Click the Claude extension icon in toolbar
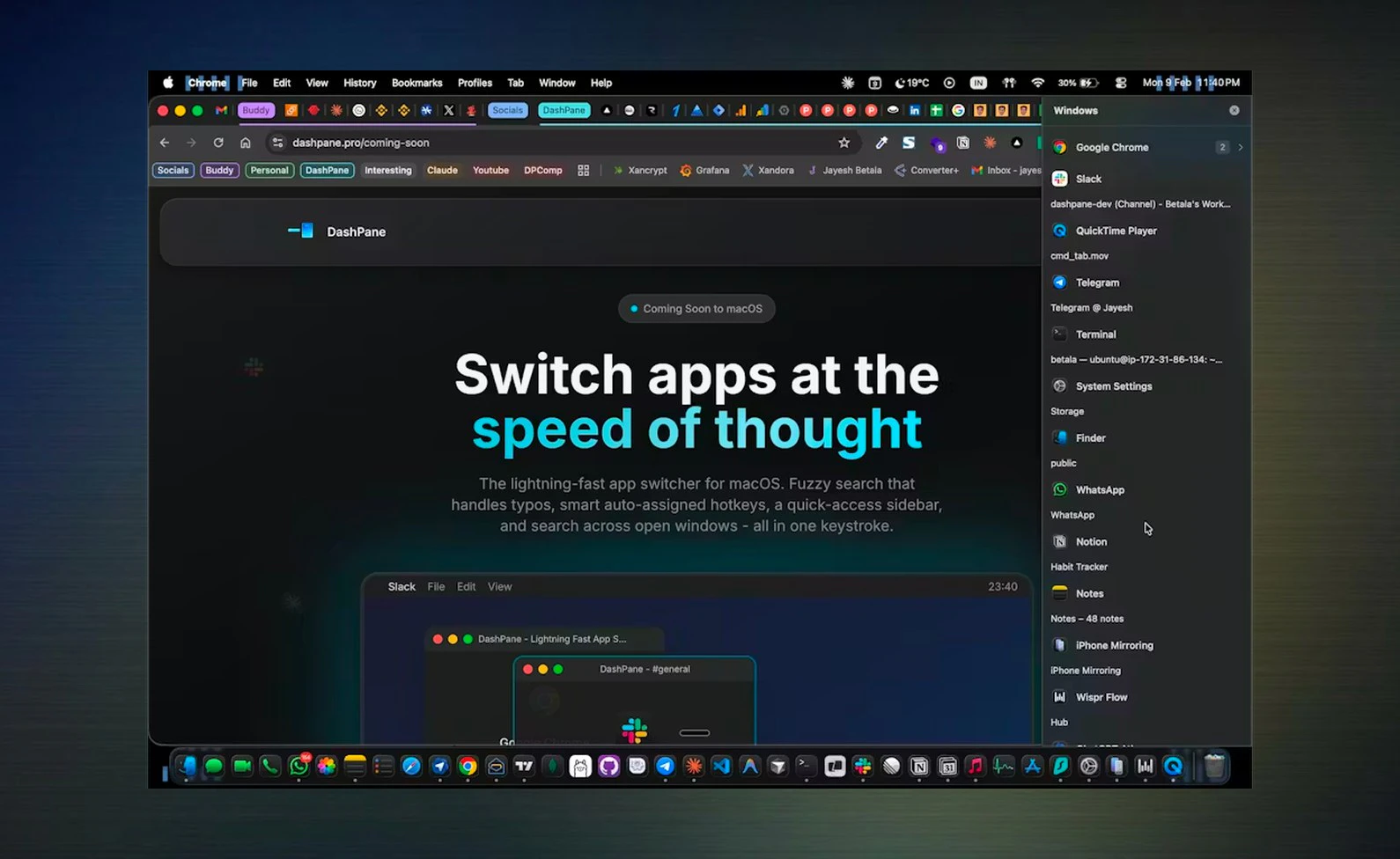 click(x=991, y=143)
